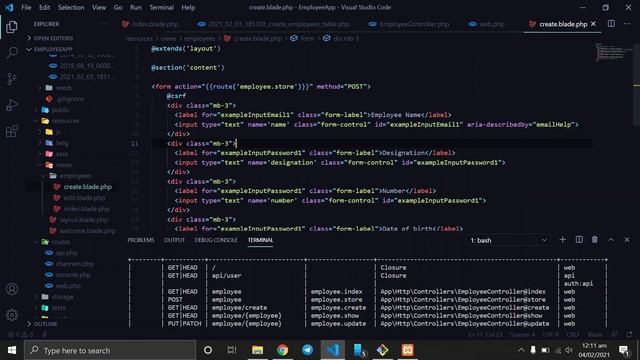Switch to the index.blade.php editor tab
Image resolution: width=640 pixels, height=360 pixels.
(x=150, y=24)
